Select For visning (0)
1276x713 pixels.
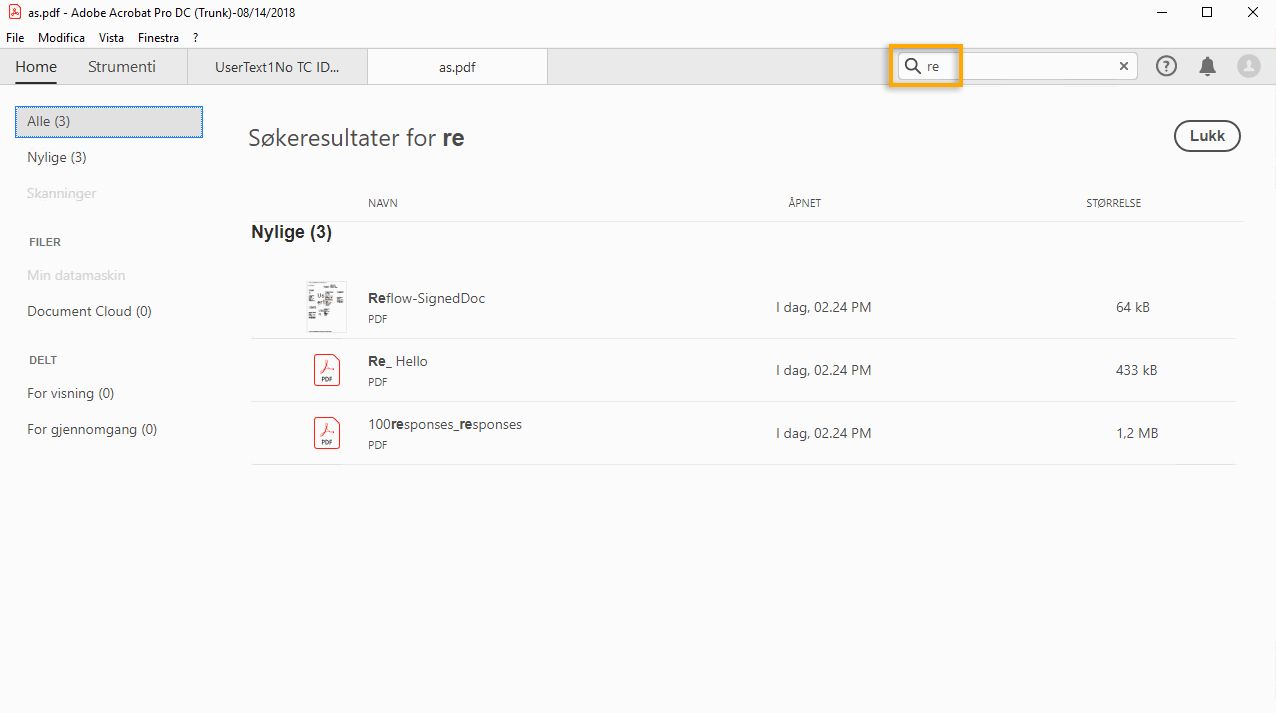click(71, 393)
